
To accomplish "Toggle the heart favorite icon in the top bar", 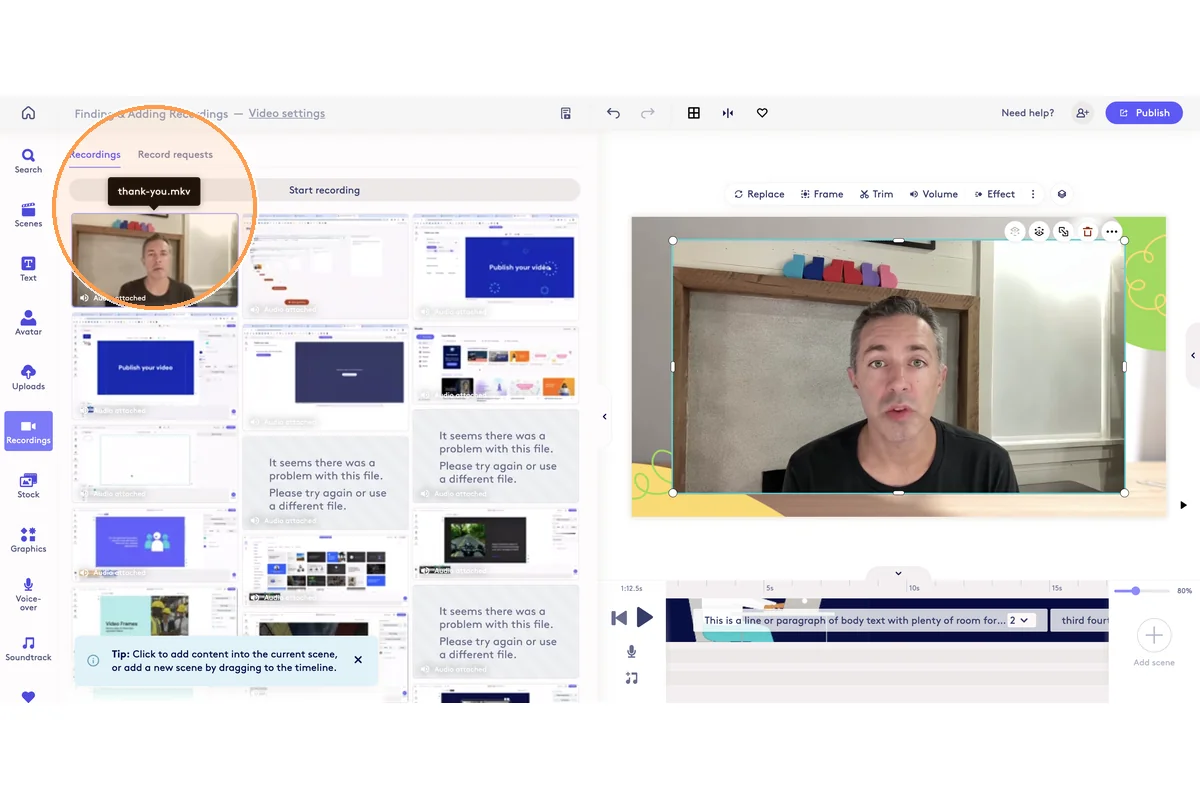I will pyautogui.click(x=762, y=113).
